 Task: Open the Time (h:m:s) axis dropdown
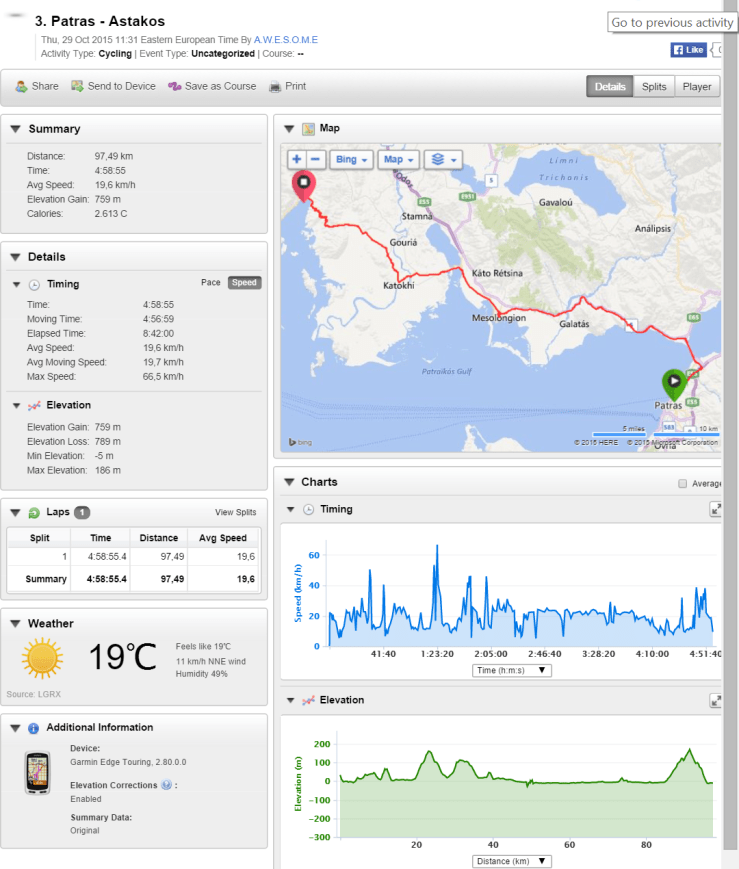(x=511, y=670)
